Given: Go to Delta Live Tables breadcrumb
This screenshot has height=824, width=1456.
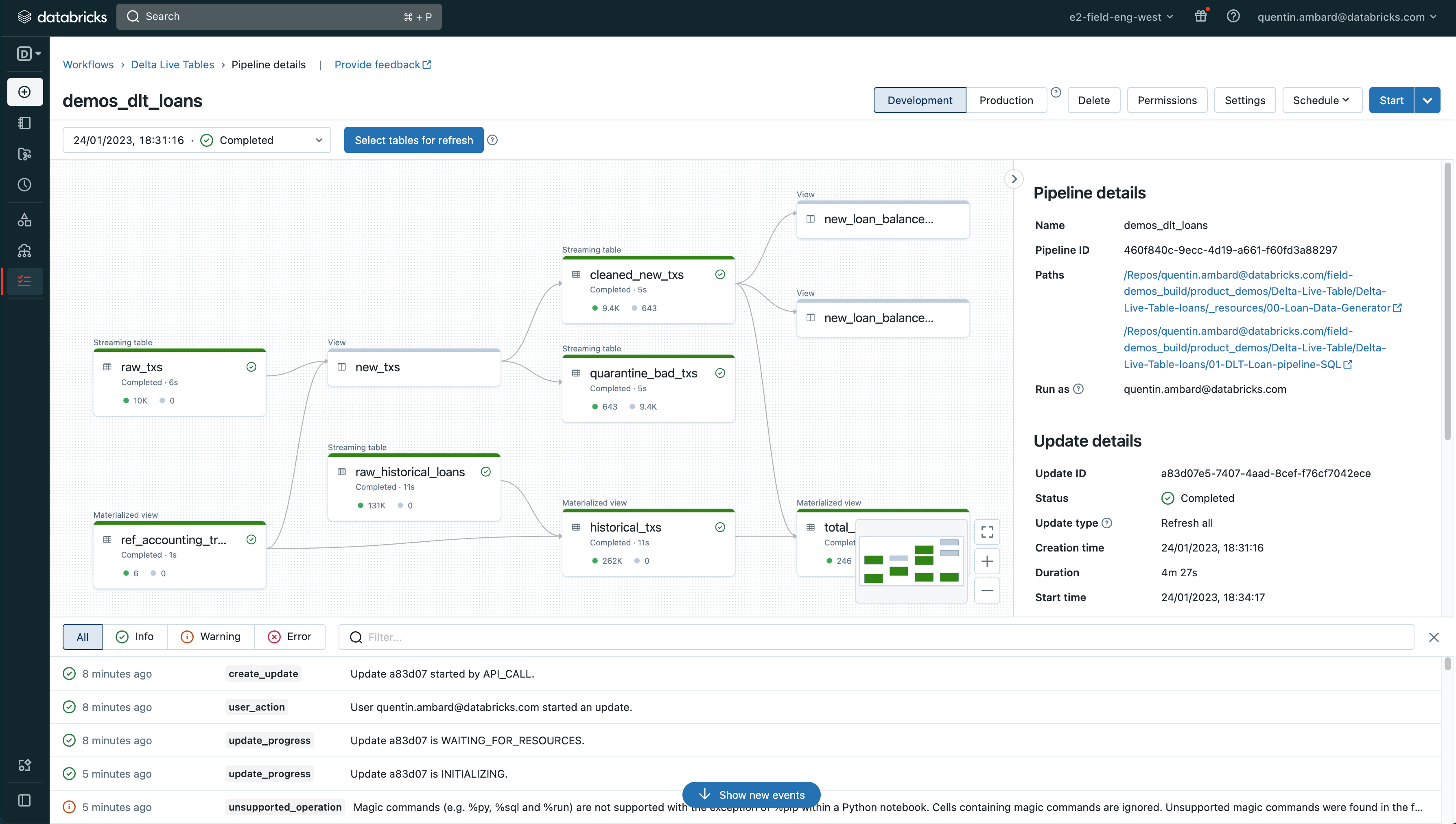Looking at the screenshot, I should tap(172, 65).
